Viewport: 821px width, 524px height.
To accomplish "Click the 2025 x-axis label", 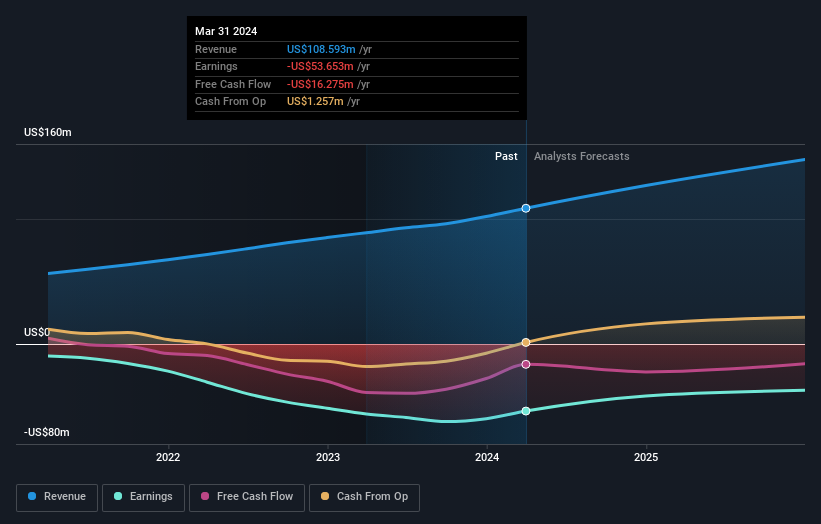I will point(646,457).
